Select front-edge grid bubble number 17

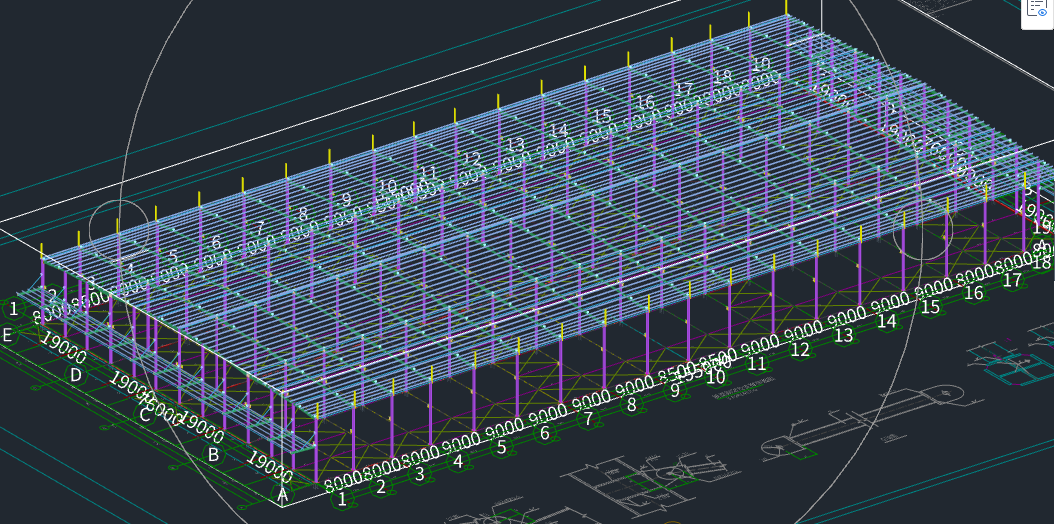coord(1012,280)
